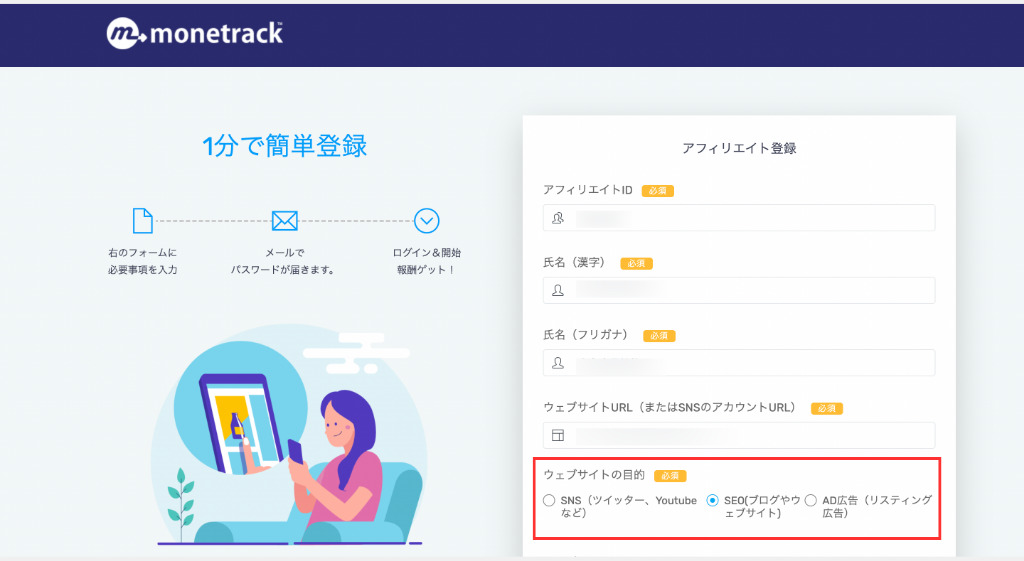Click the ウェブサイトURL（またはSNSのアカウントURL） label
The height and width of the screenshot is (561, 1024).
coord(672,408)
